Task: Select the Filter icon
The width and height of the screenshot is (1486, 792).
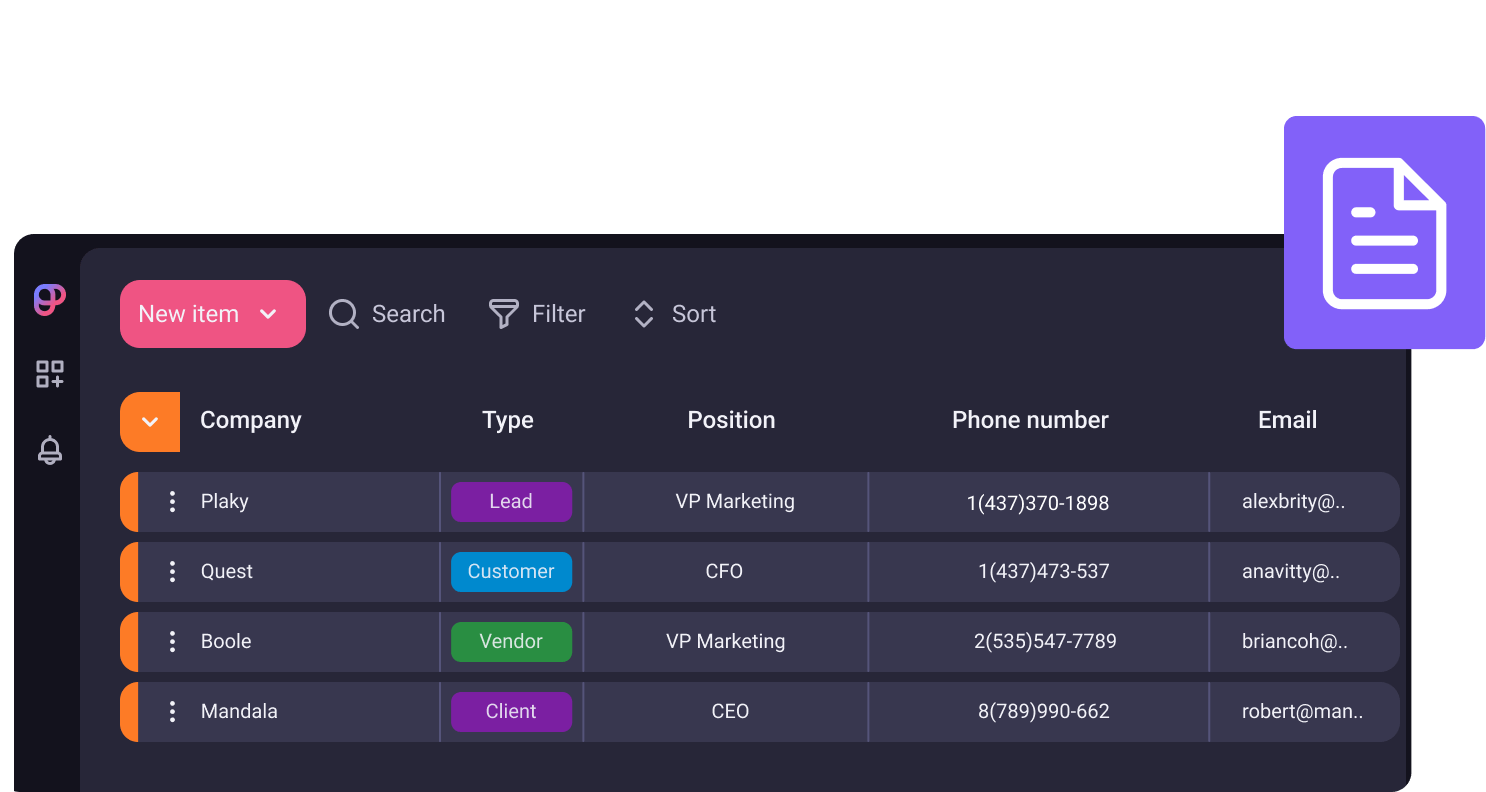Action: tap(502, 313)
